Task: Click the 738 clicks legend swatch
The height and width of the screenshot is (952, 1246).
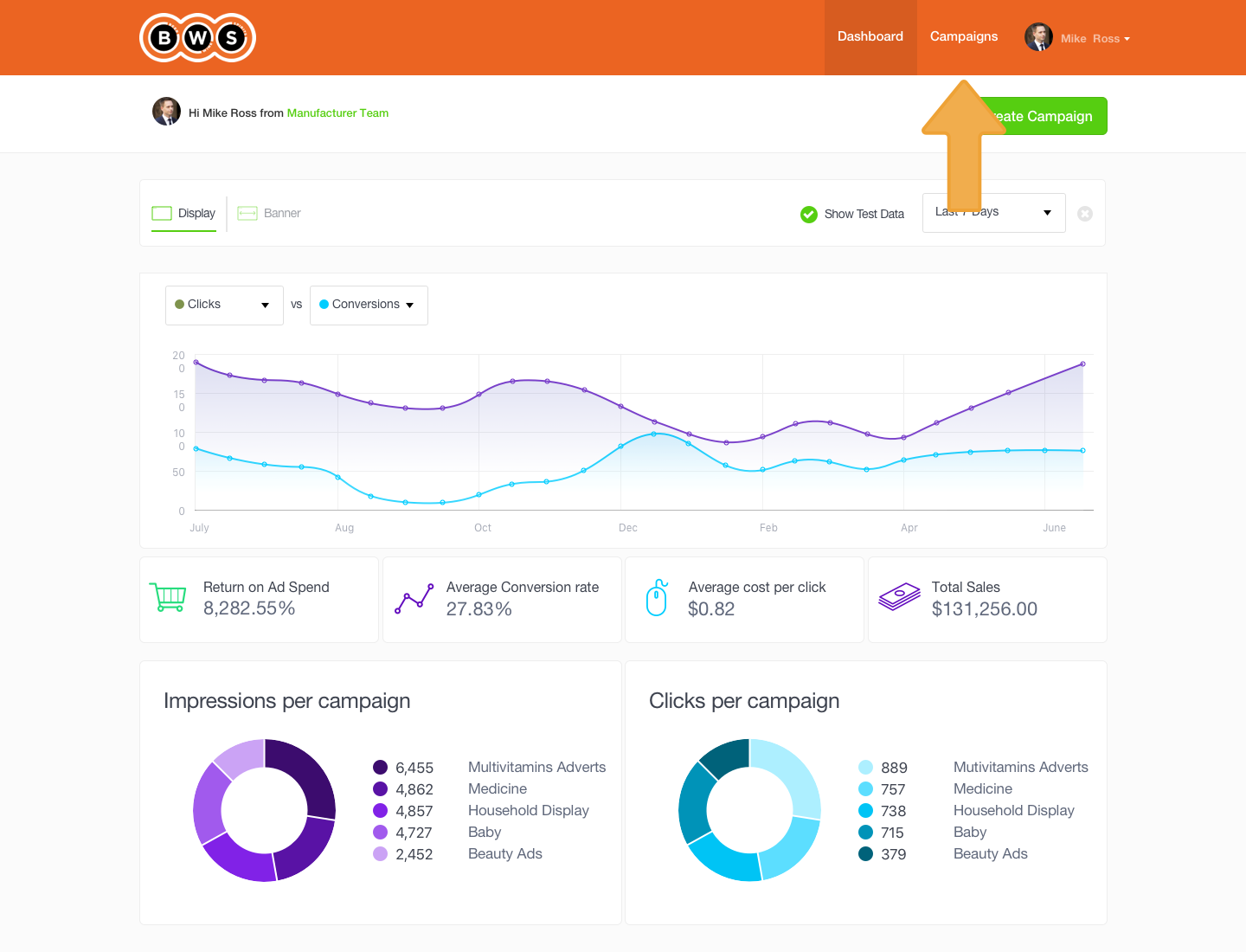Action: tap(865, 810)
